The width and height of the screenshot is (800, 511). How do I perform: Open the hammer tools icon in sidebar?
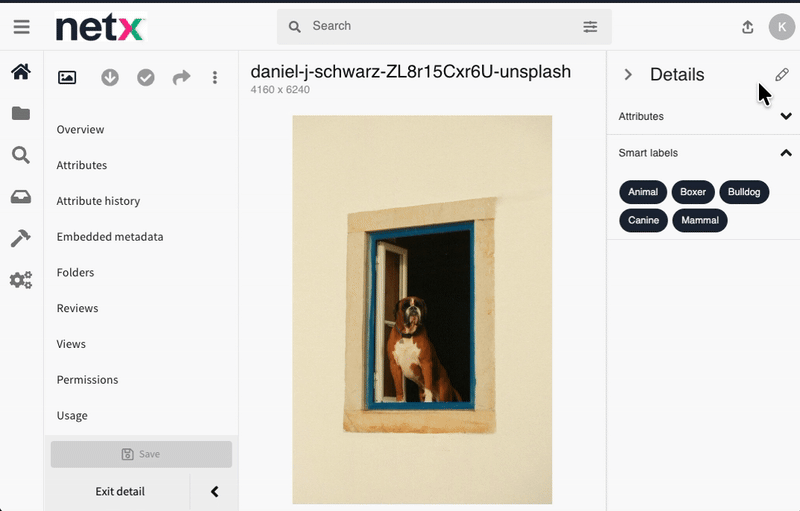coord(21,238)
